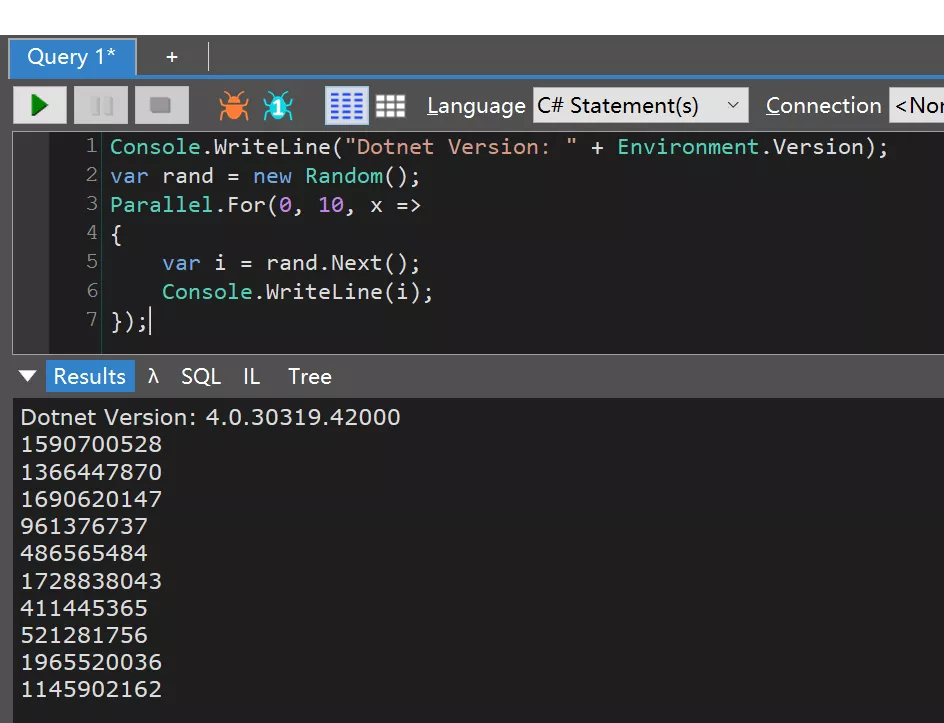The width and height of the screenshot is (944, 723).
Task: Run the query with the green play button
Action: pos(40,105)
